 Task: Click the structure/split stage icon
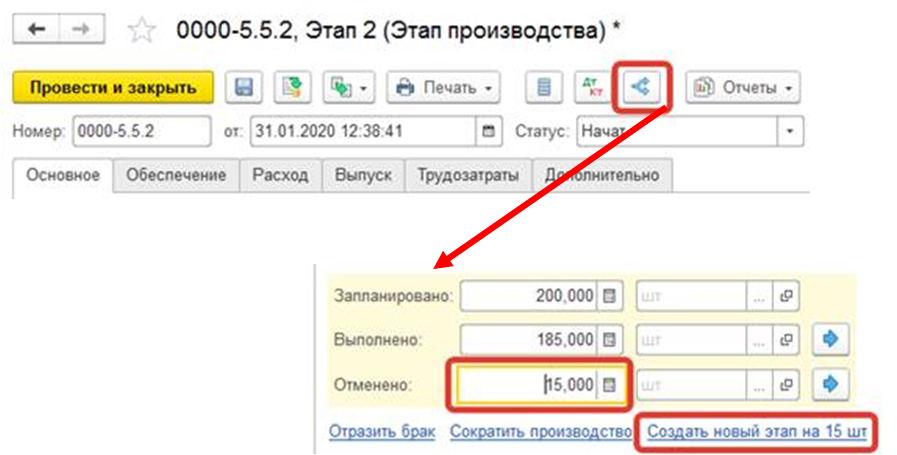pos(641,88)
